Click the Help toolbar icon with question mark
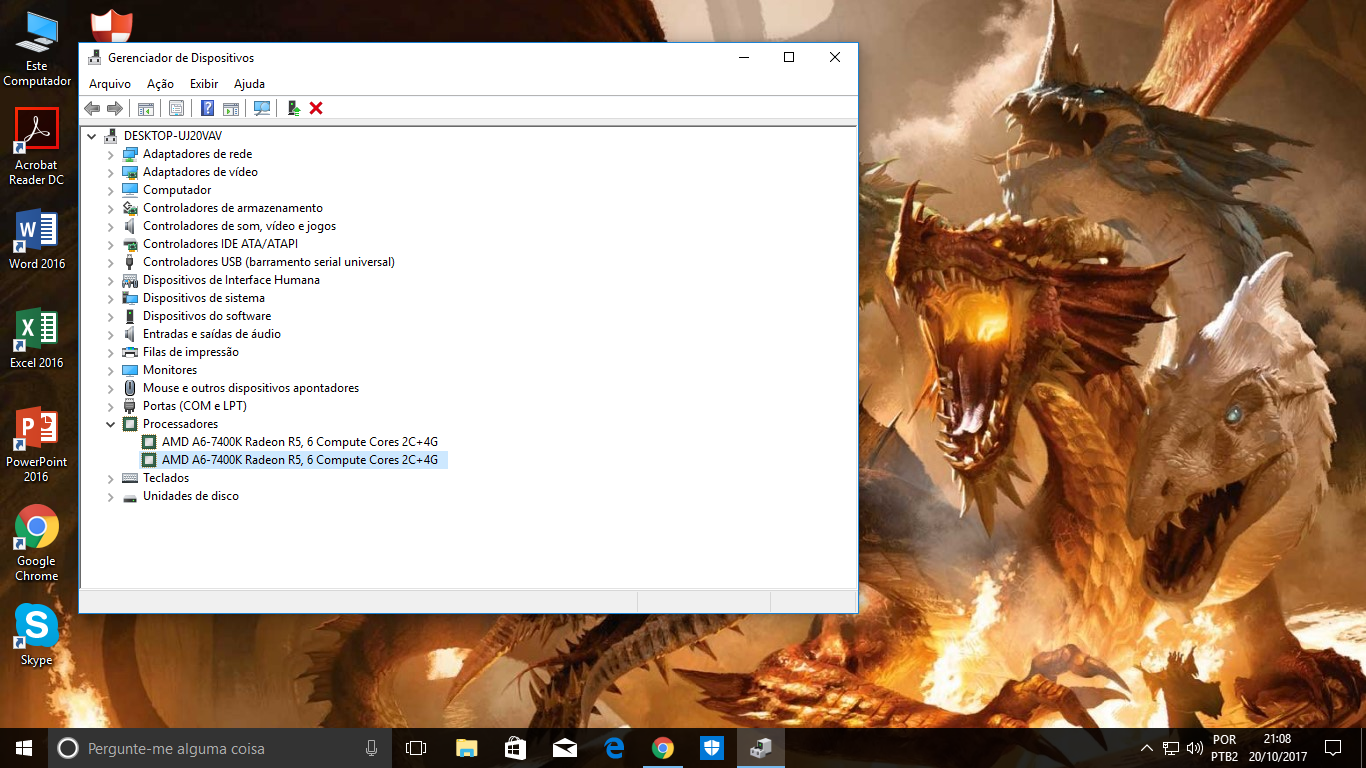 pos(207,108)
